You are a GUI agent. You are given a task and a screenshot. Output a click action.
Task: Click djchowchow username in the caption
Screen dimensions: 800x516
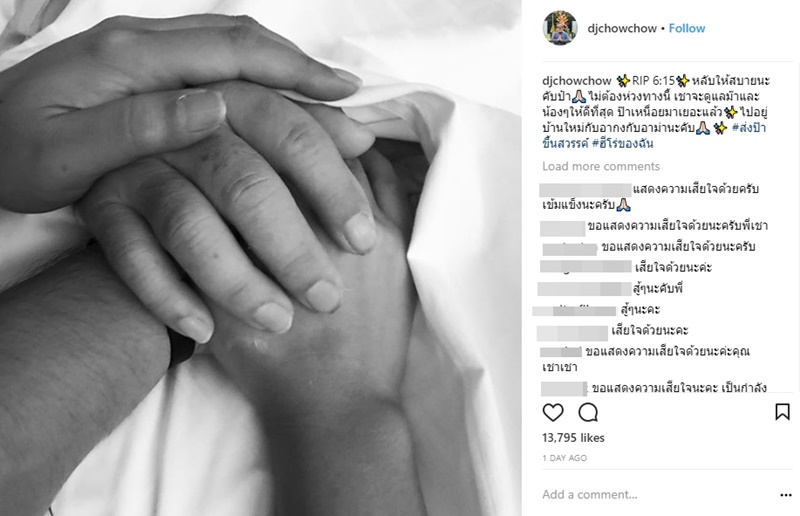[577, 81]
